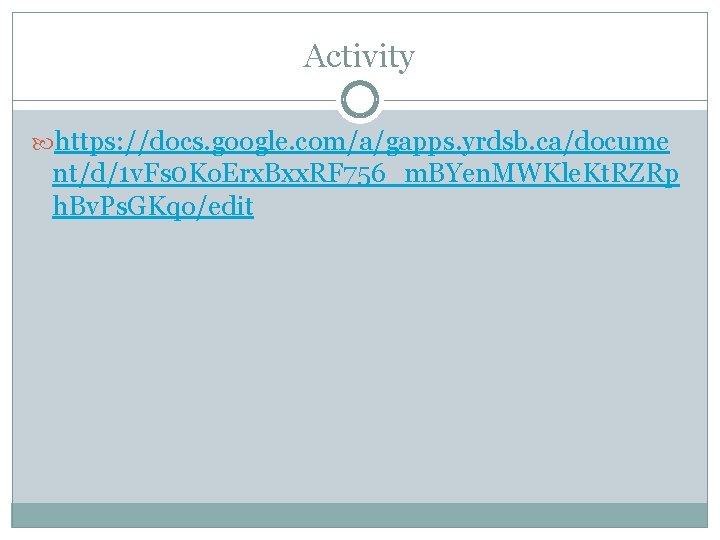The height and width of the screenshot is (540, 720).
Task: Click the "Activity" slide title
Action: [x=359, y=56]
